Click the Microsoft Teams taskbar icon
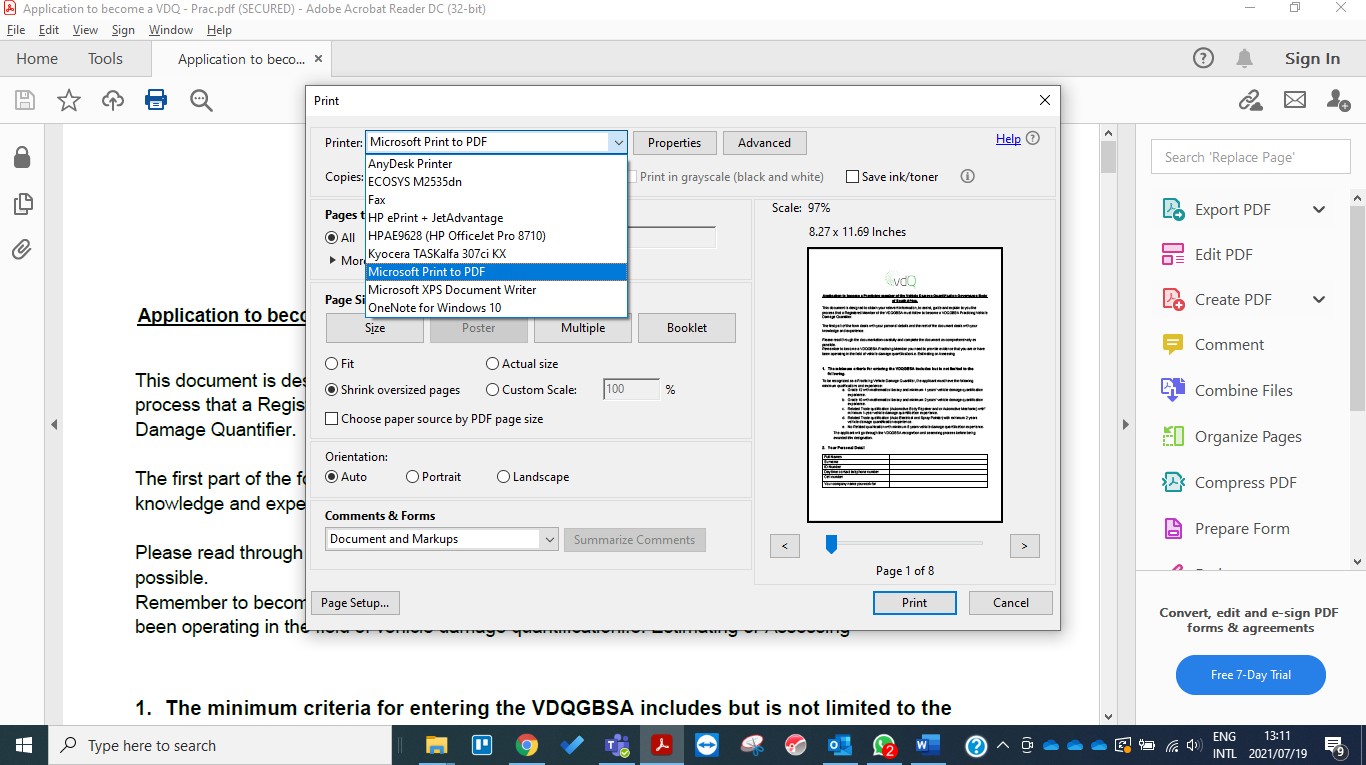Viewport: 1366px width, 765px height. click(617, 745)
